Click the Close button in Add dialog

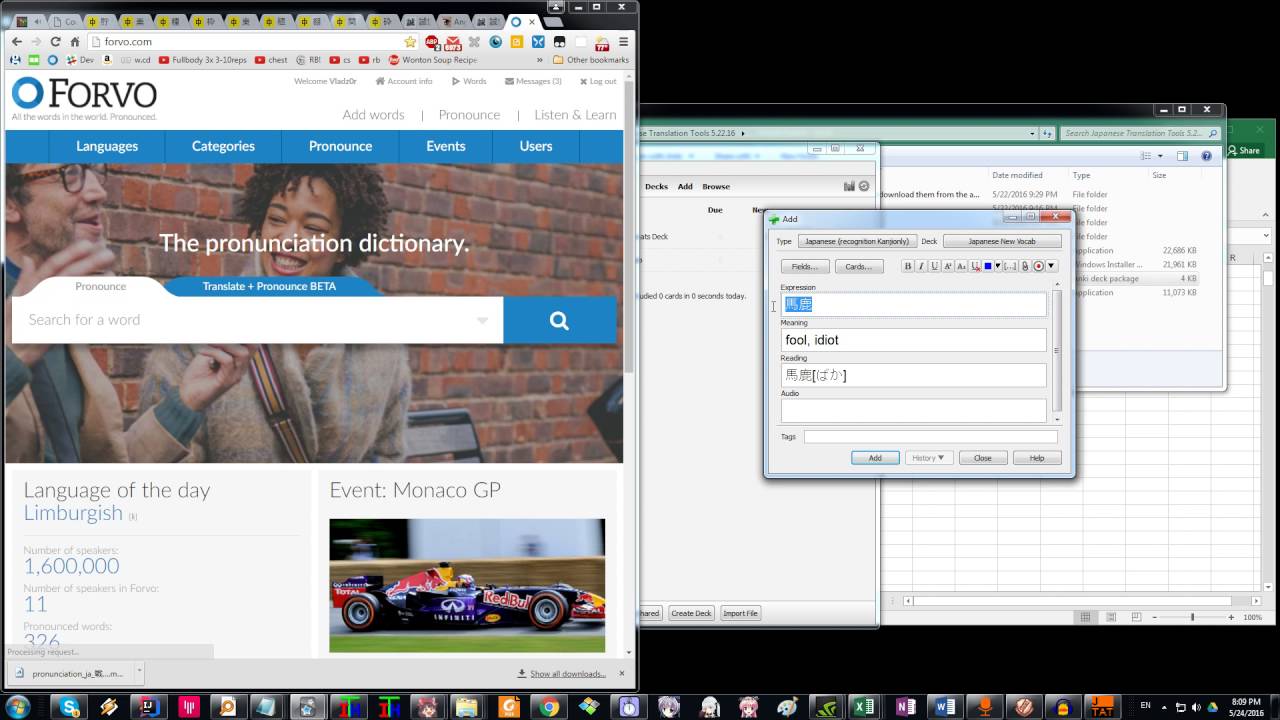pos(982,458)
